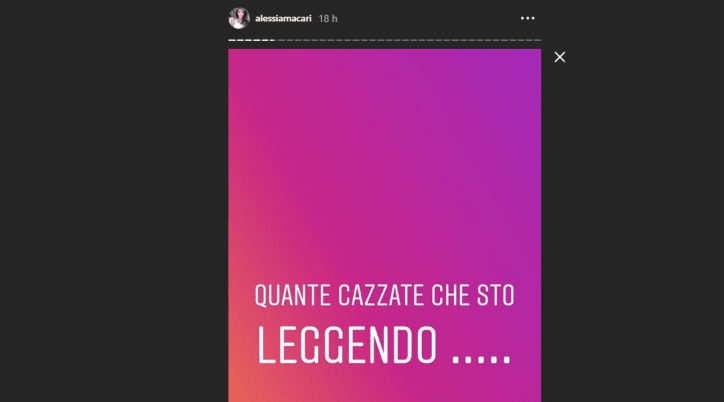The width and height of the screenshot is (724, 402).
Task: Click the empty dark area left of story
Action: tap(114, 201)
